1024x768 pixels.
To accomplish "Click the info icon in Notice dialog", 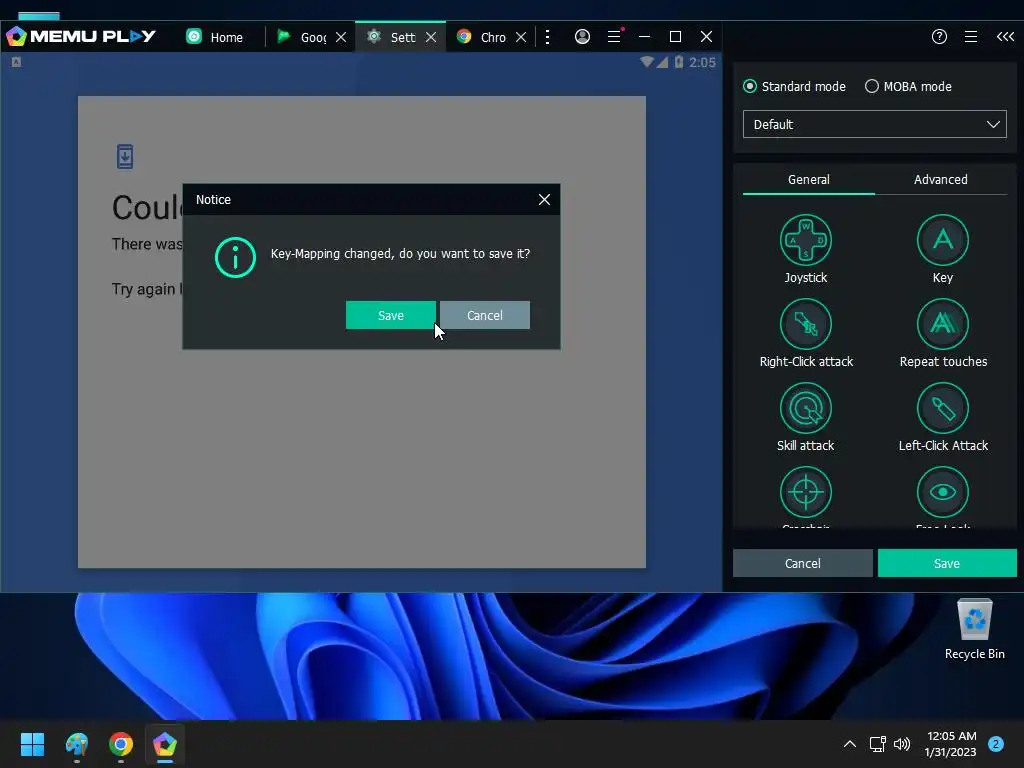I will coord(235,257).
